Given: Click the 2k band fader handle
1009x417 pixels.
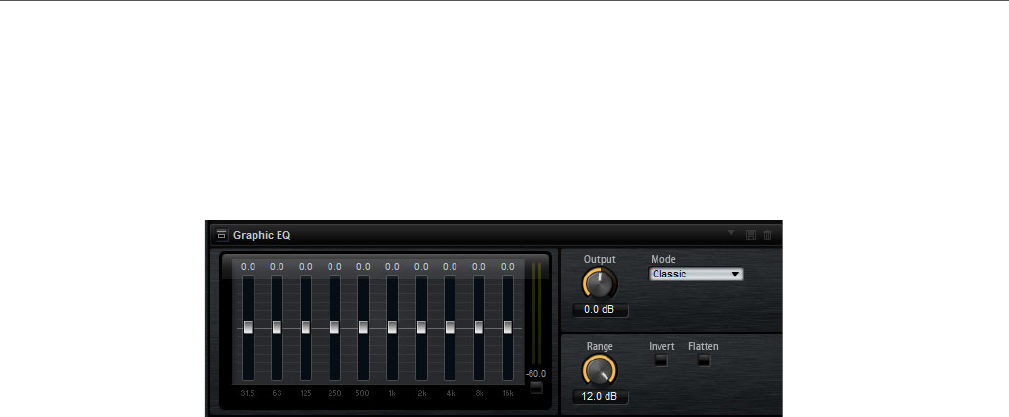Looking at the screenshot, I should point(421,328).
